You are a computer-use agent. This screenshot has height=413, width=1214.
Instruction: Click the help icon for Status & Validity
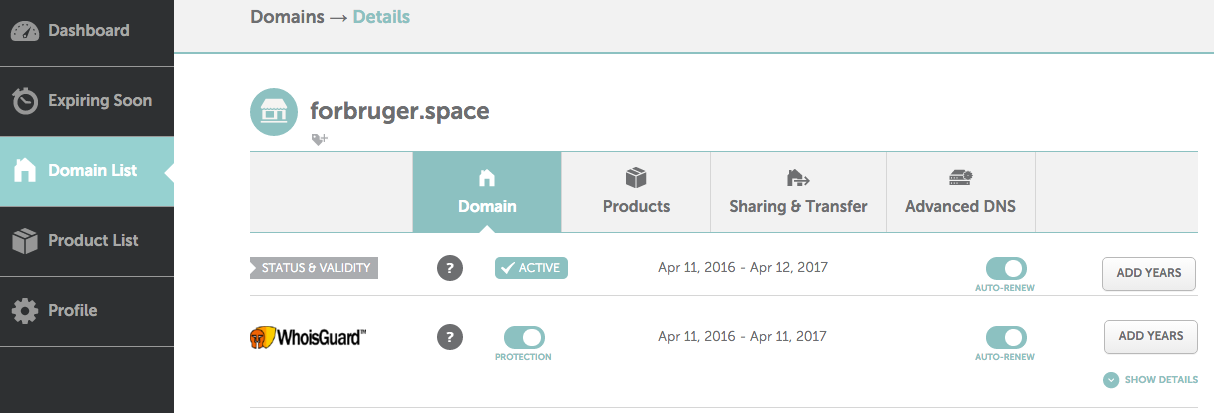450,268
